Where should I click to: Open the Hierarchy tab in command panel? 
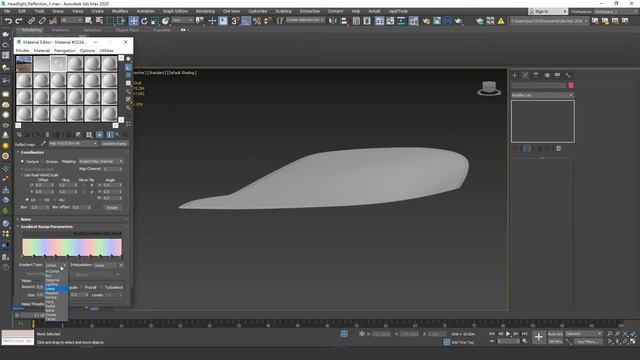[536, 76]
